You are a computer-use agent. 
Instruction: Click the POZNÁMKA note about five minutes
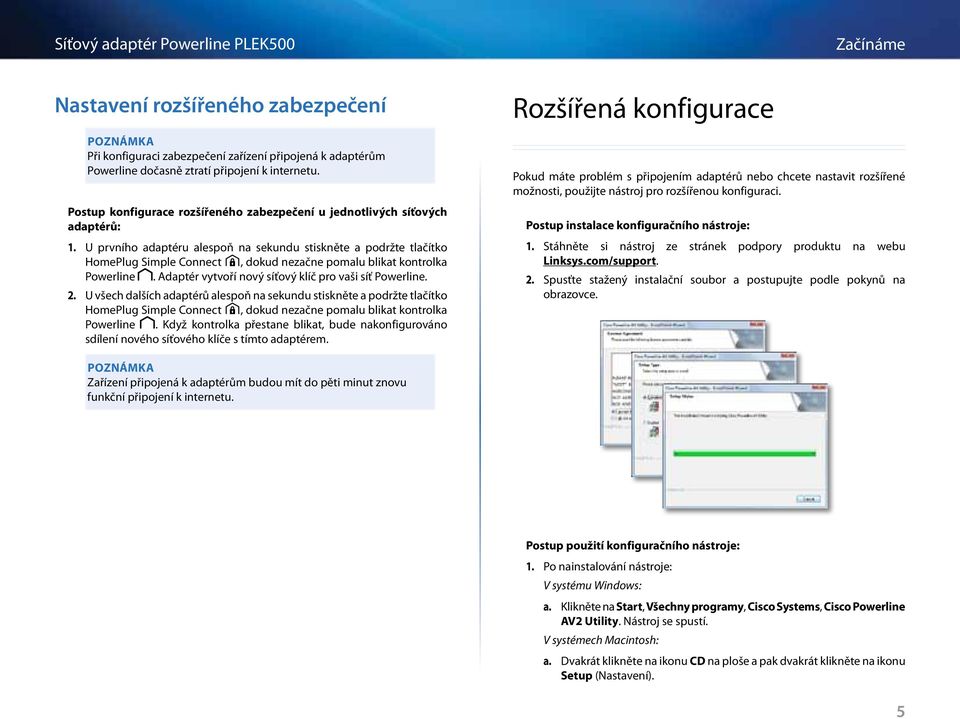pyautogui.click(x=260, y=382)
